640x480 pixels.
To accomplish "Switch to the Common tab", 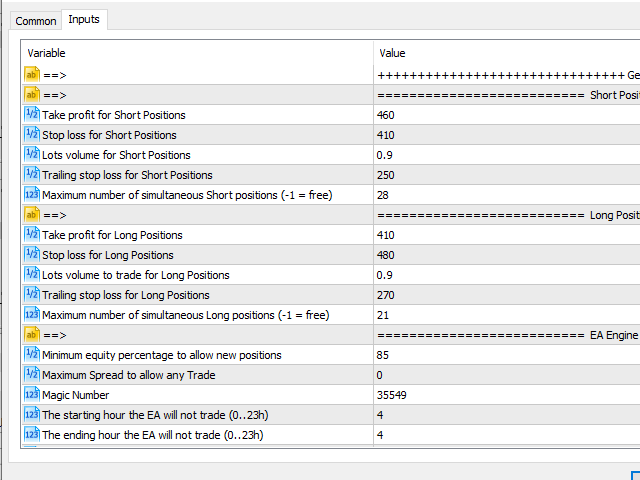I will pyautogui.click(x=36, y=21).
